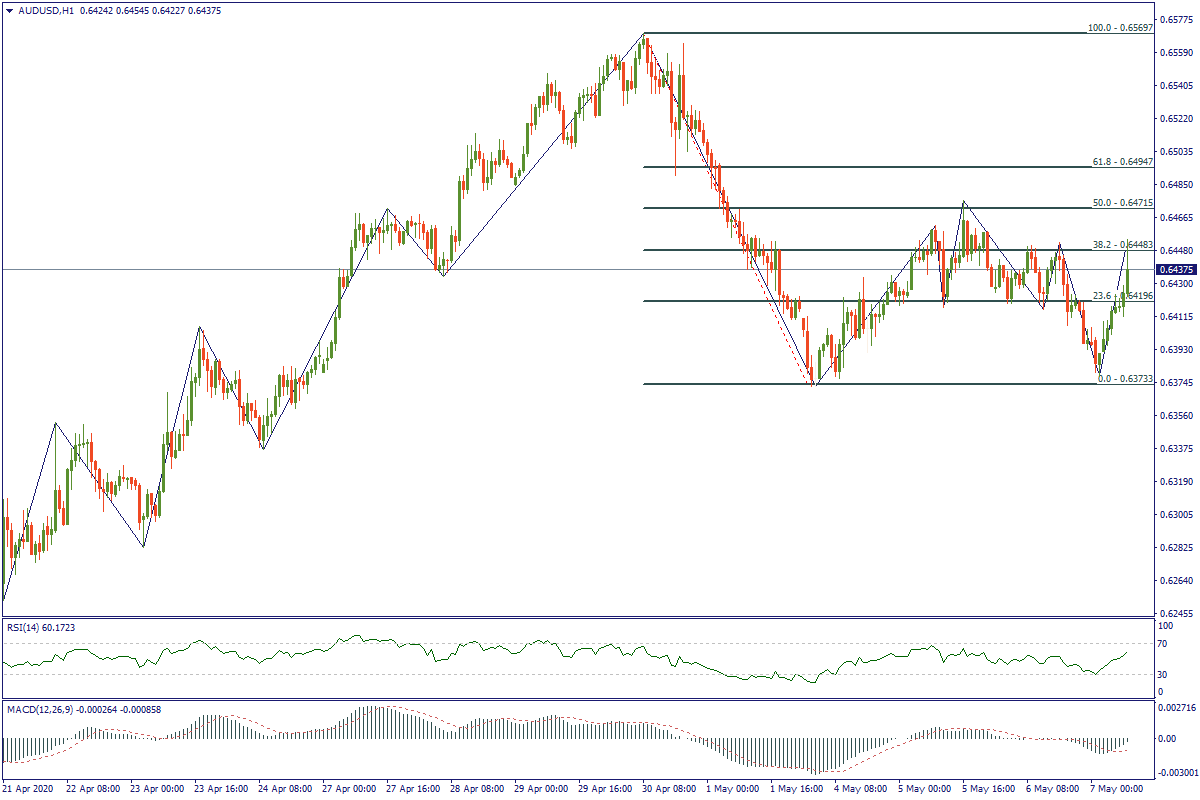Screen dimensions: 1200x800
Task: Click the 21 Apr 2020 date label
Action: tap(30, 789)
